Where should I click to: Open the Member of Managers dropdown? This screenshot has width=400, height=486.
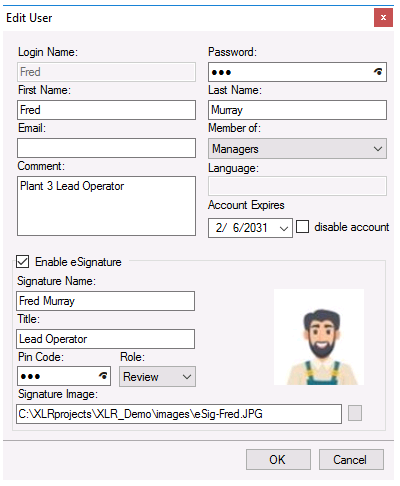click(x=297, y=149)
